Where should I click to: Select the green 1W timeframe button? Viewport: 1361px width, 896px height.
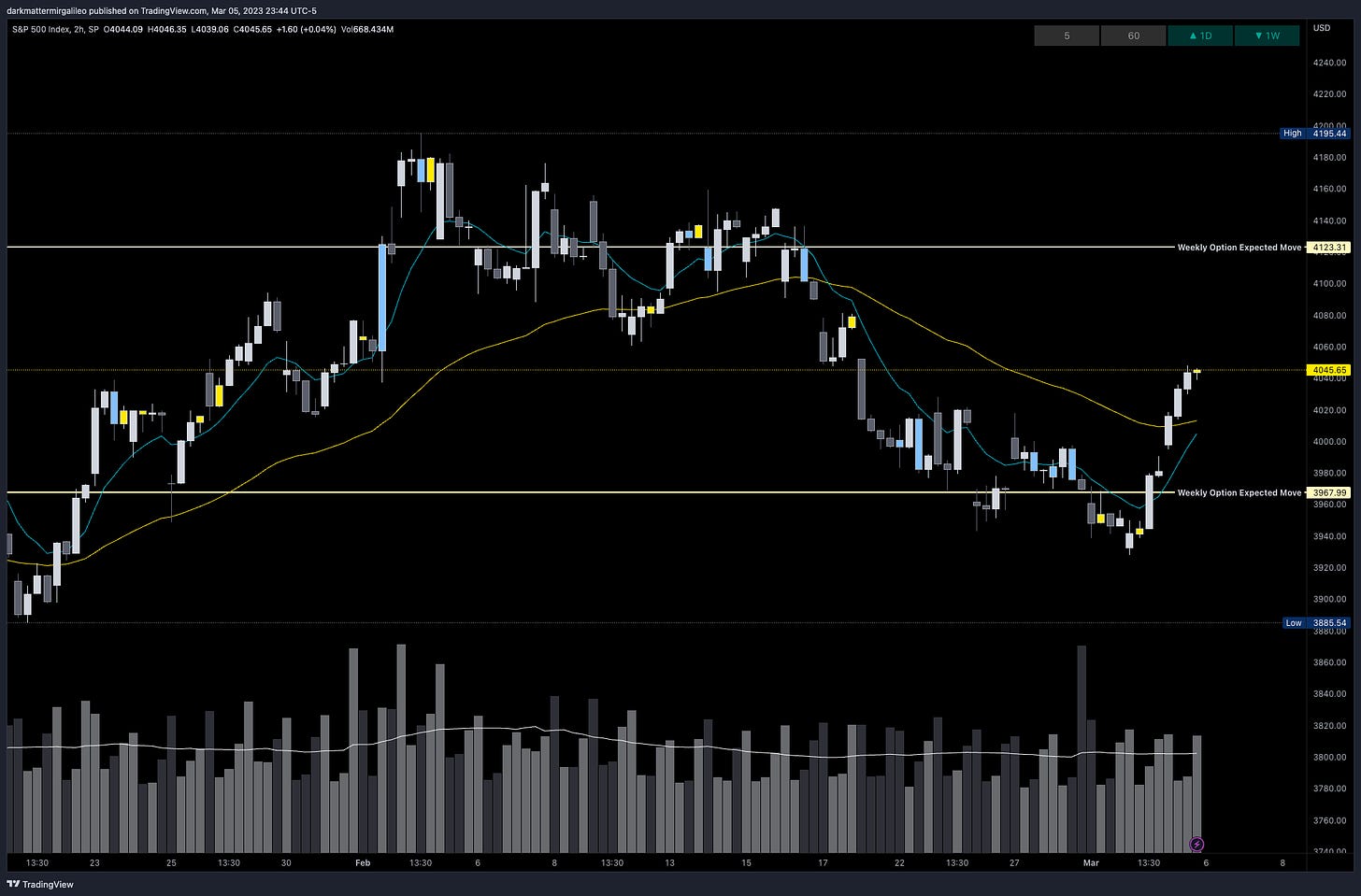(x=1267, y=36)
